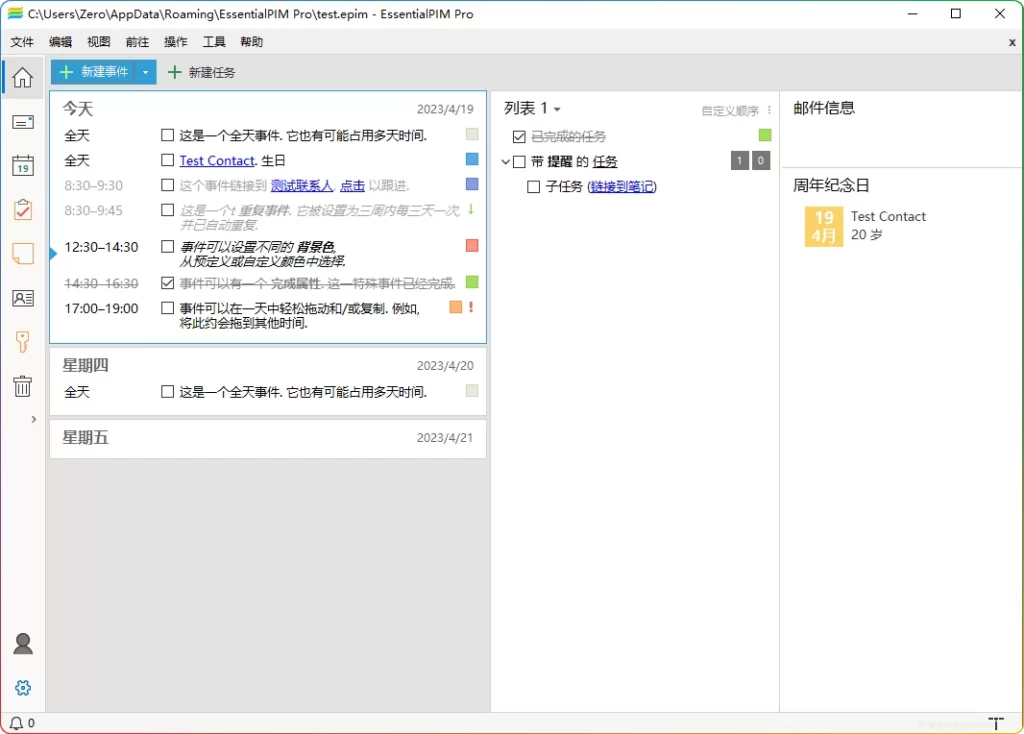The width and height of the screenshot is (1024, 734).
Task: Open the Test Contact birthday link
Action: 218,160
